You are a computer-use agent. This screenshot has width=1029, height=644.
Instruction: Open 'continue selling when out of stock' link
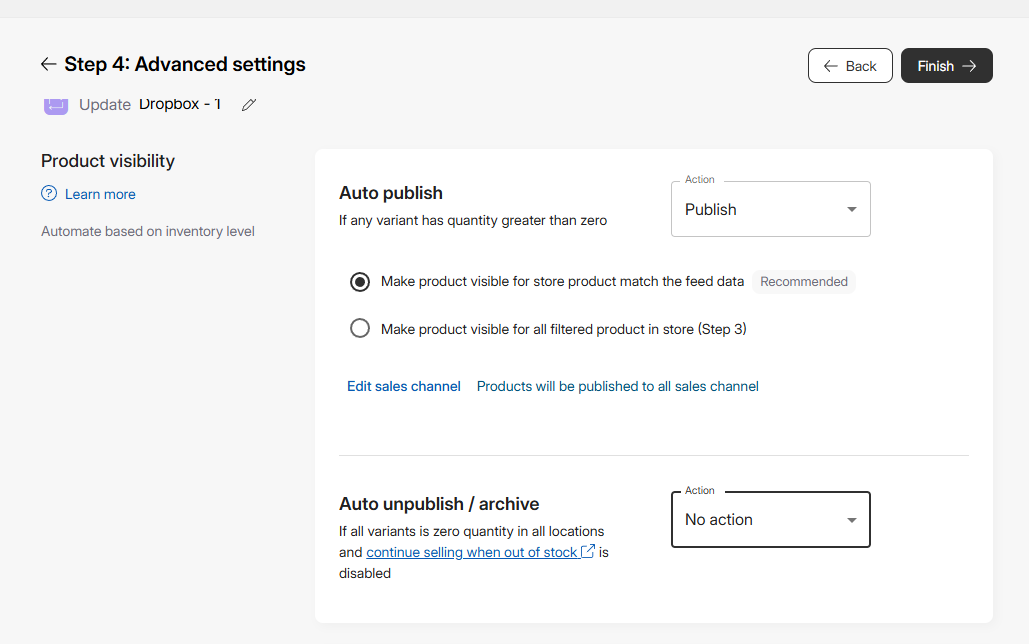[x=472, y=552]
